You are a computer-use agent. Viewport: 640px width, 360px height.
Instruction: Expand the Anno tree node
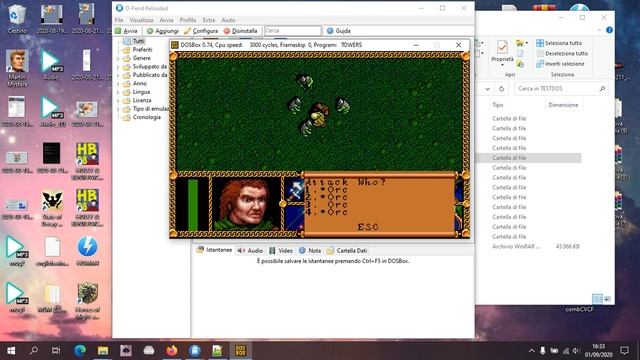coord(118,83)
